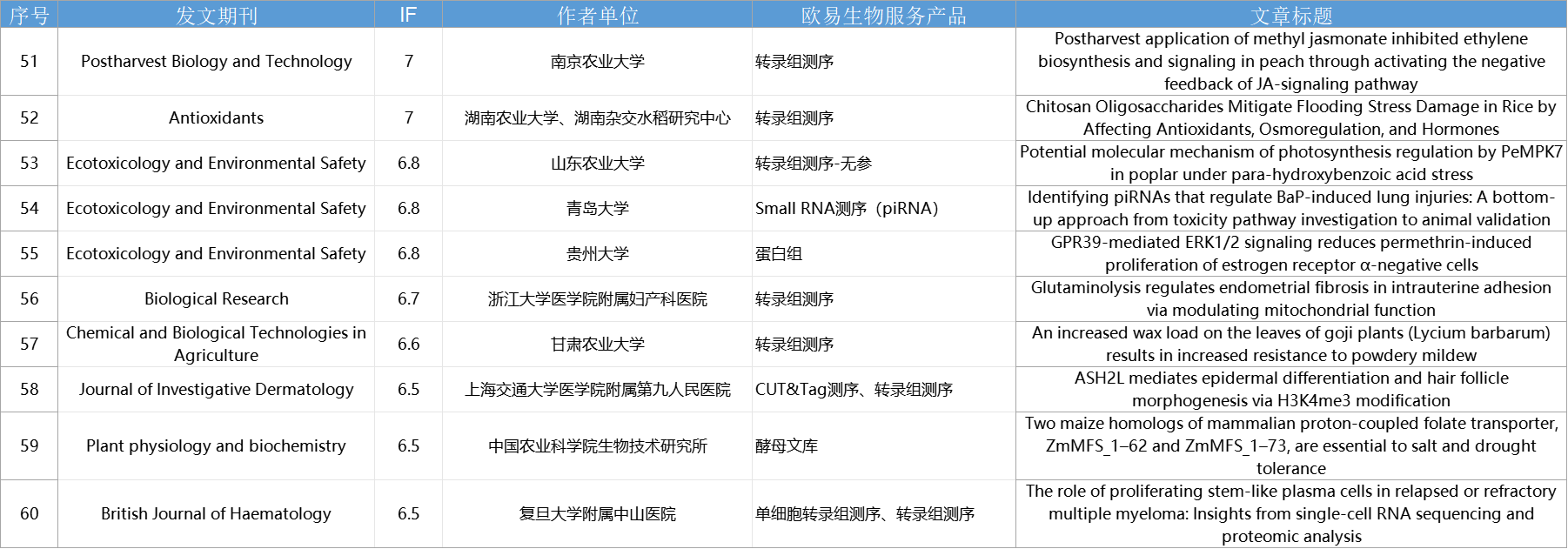The height and width of the screenshot is (549, 1568).
Task: Select the Biological Research journal cell
Action: [216, 299]
